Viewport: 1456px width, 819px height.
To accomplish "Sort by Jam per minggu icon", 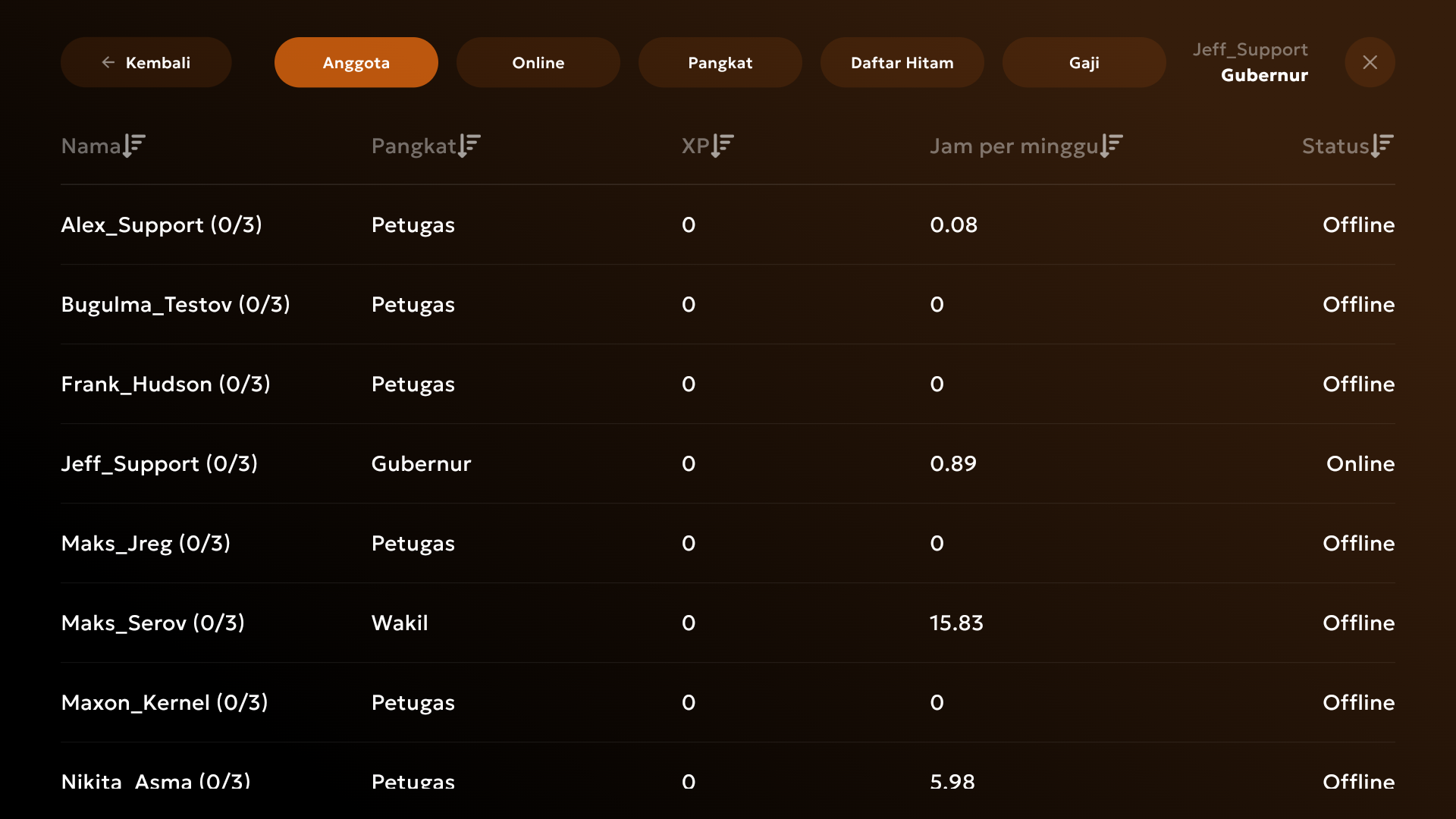I will [x=1112, y=146].
